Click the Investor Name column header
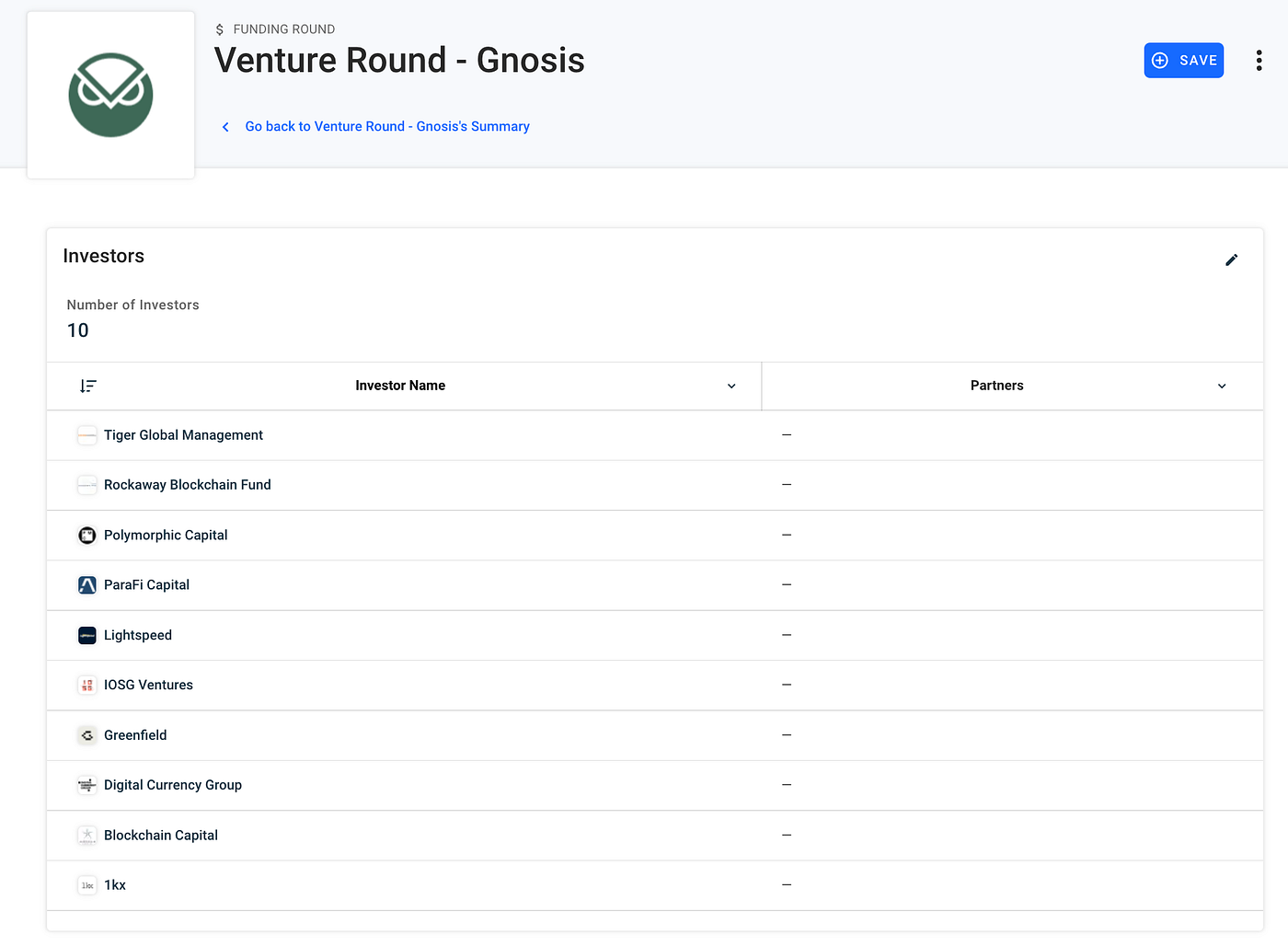 point(400,386)
